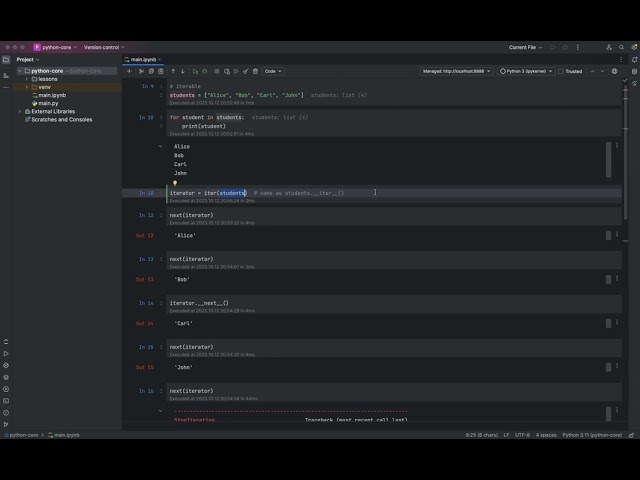Open the Project tool window folder icon

click(6, 60)
